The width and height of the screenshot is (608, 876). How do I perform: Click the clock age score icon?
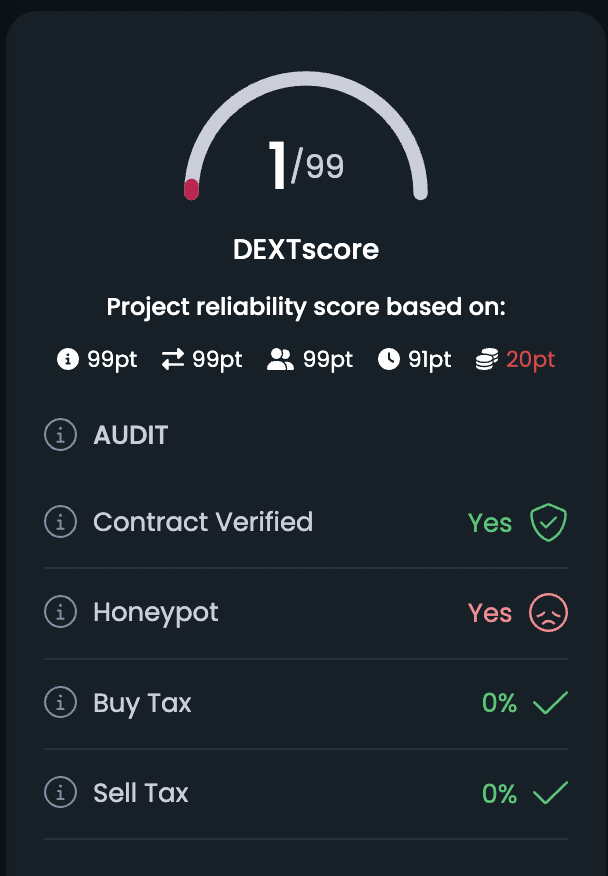tap(389, 360)
